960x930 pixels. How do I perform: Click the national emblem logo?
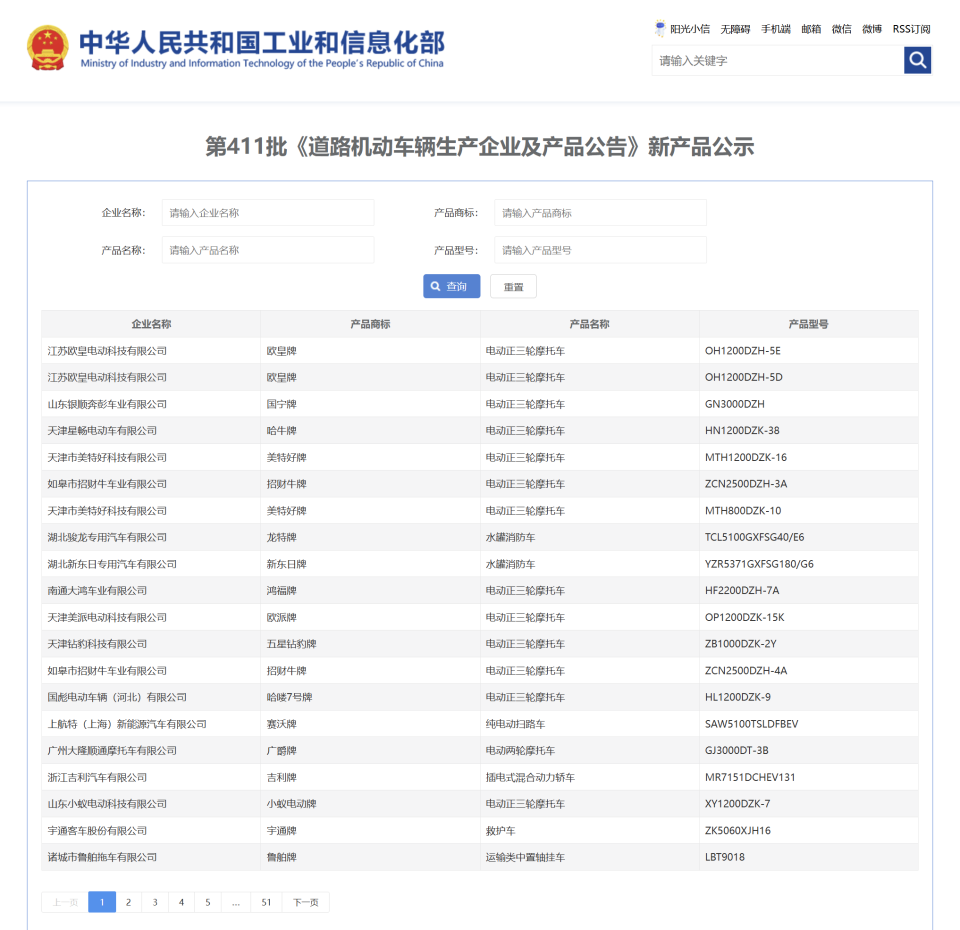coord(47,48)
